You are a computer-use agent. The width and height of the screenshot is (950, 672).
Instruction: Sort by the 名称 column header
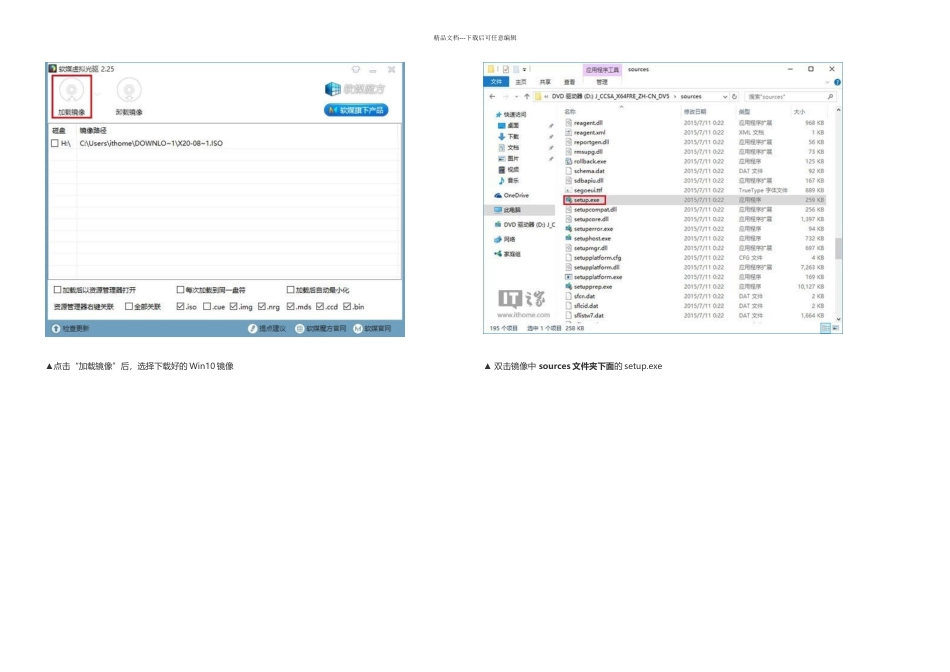570,111
